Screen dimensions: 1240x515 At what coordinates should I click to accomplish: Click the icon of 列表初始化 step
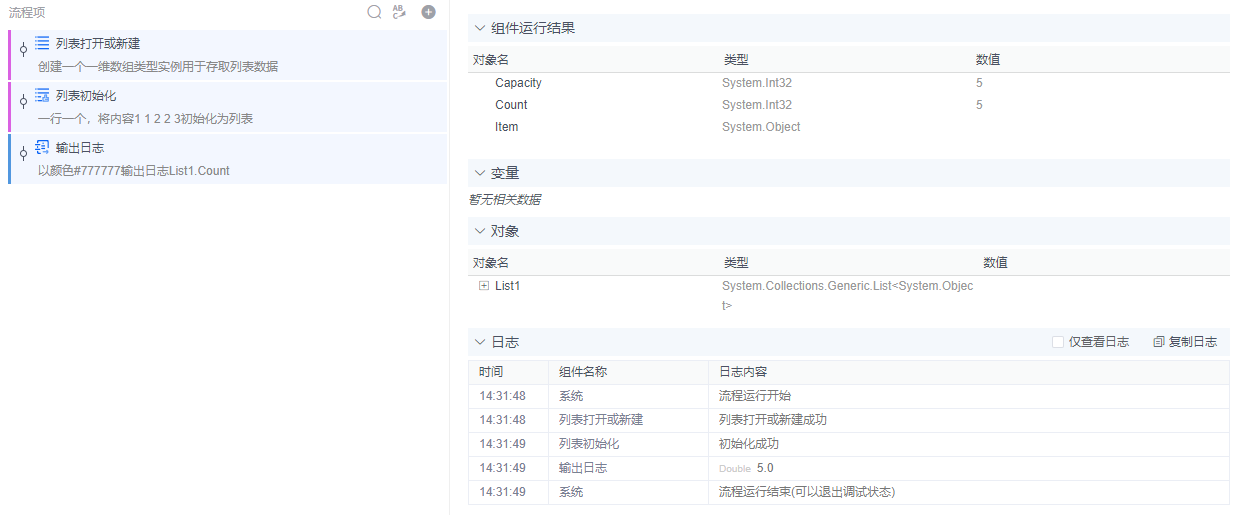click(x=42, y=95)
